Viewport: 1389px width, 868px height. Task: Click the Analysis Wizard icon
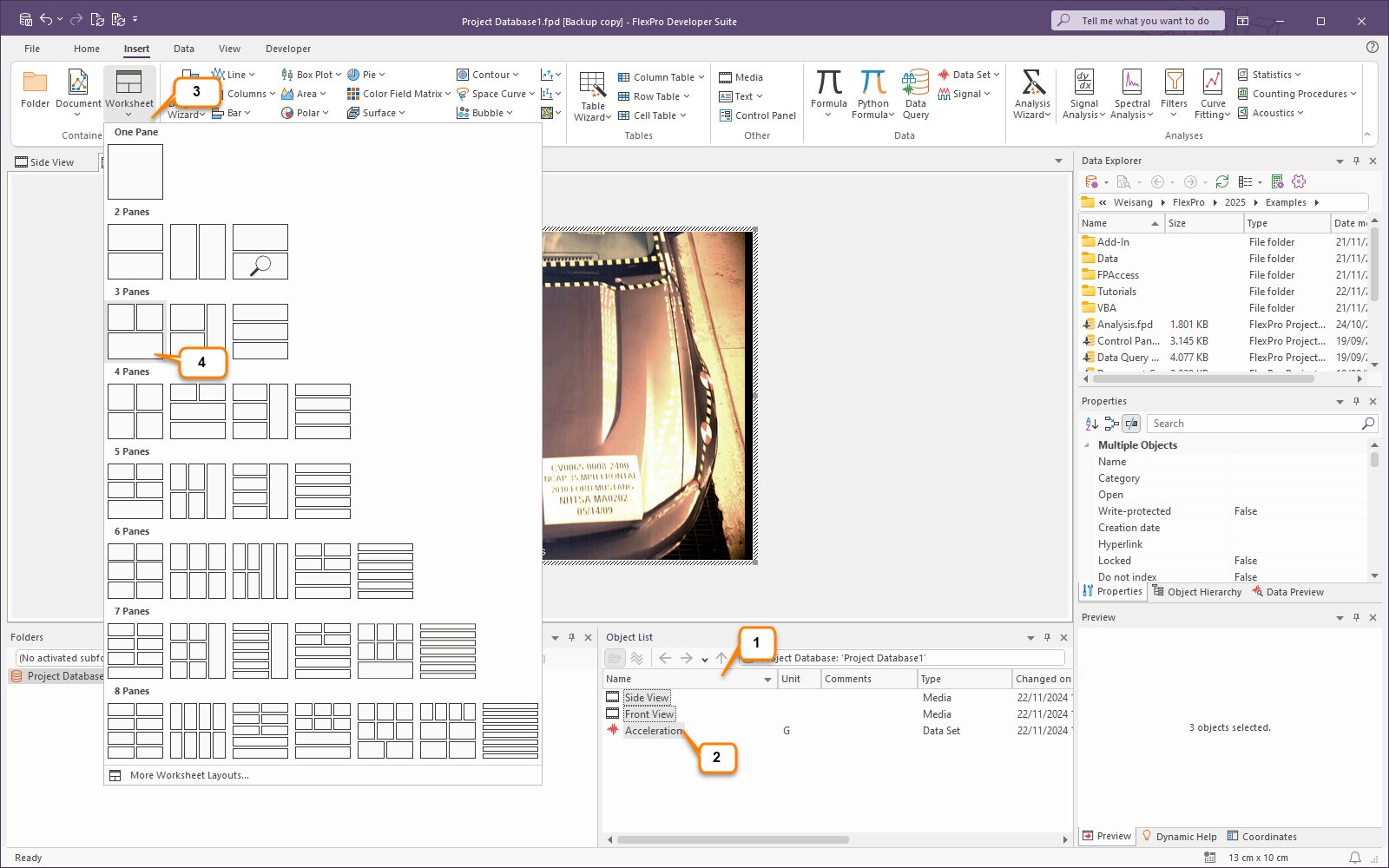[1032, 83]
